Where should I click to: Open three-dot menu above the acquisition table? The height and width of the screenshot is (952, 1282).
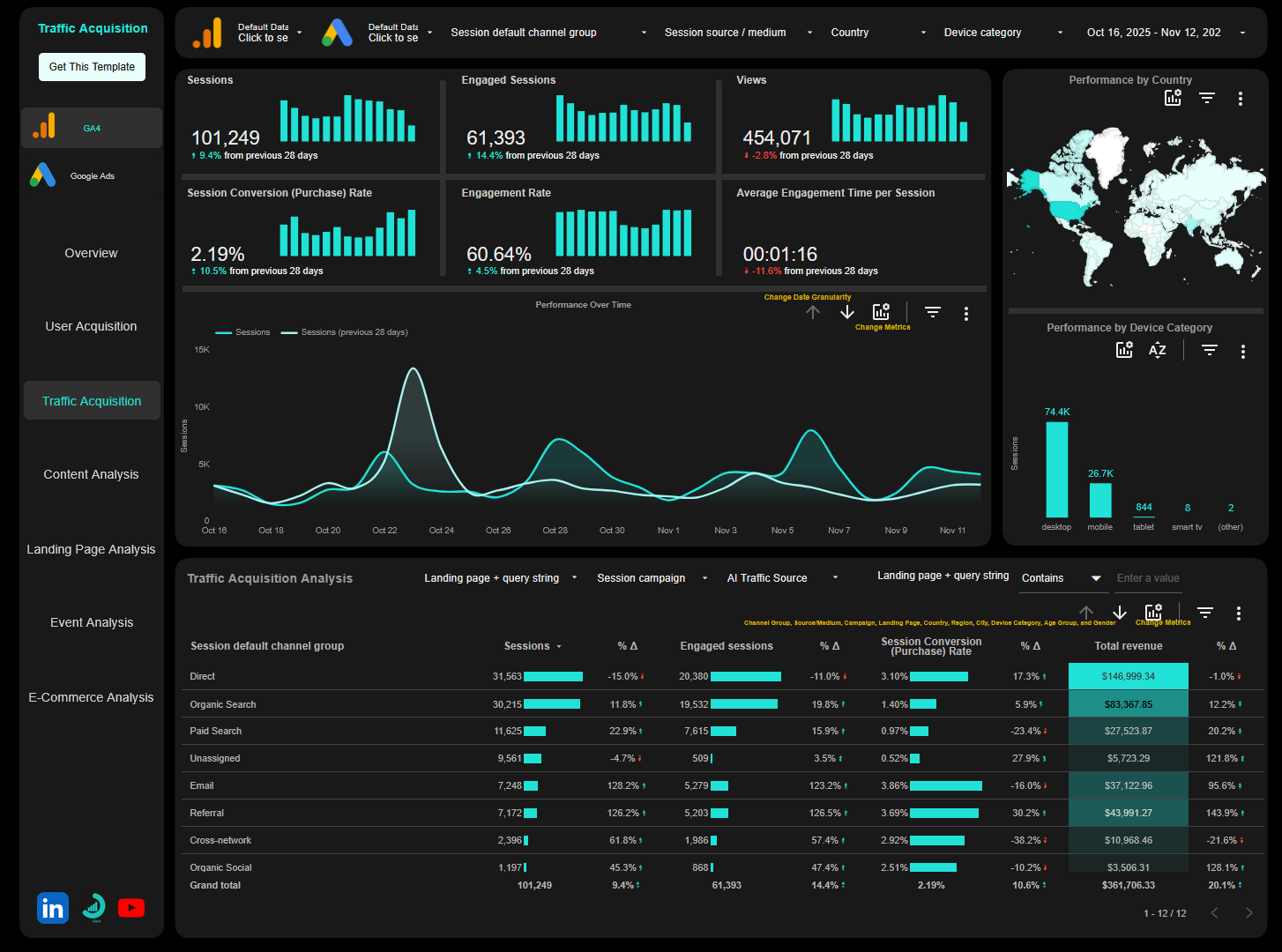[x=1239, y=613]
